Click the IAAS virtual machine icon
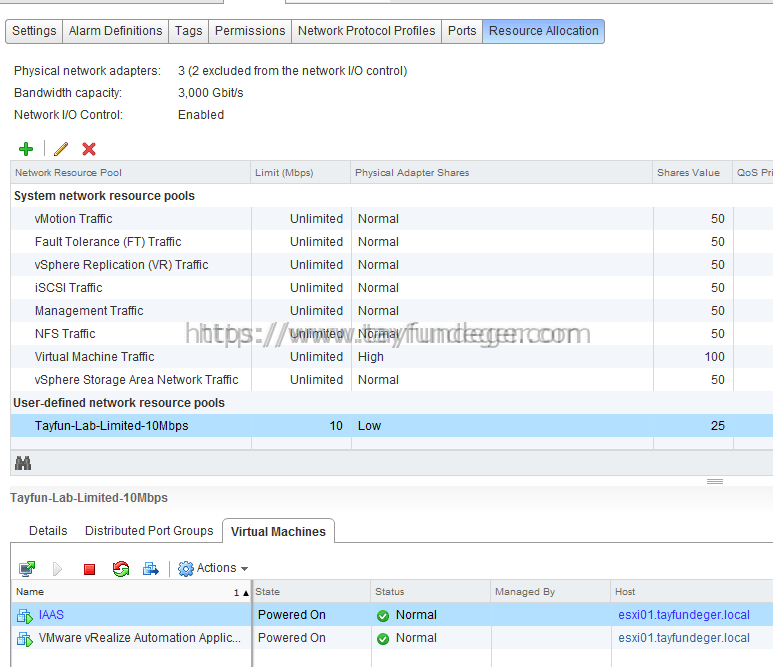 [25, 615]
